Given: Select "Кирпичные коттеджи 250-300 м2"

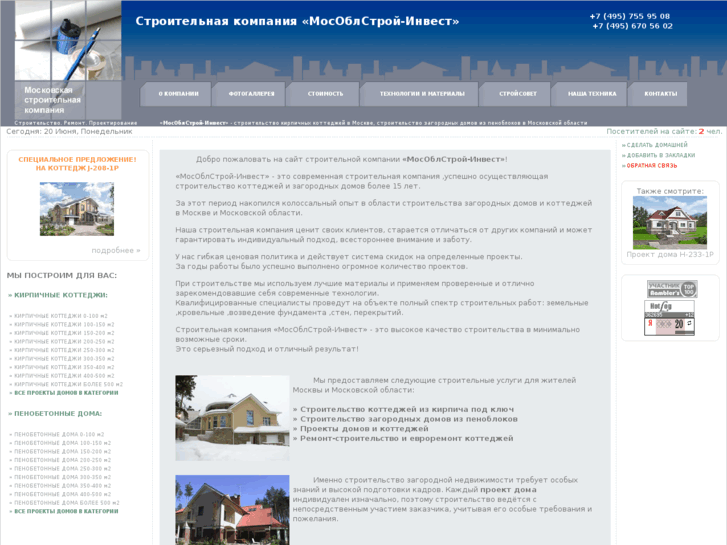Looking at the screenshot, I should [64, 350].
